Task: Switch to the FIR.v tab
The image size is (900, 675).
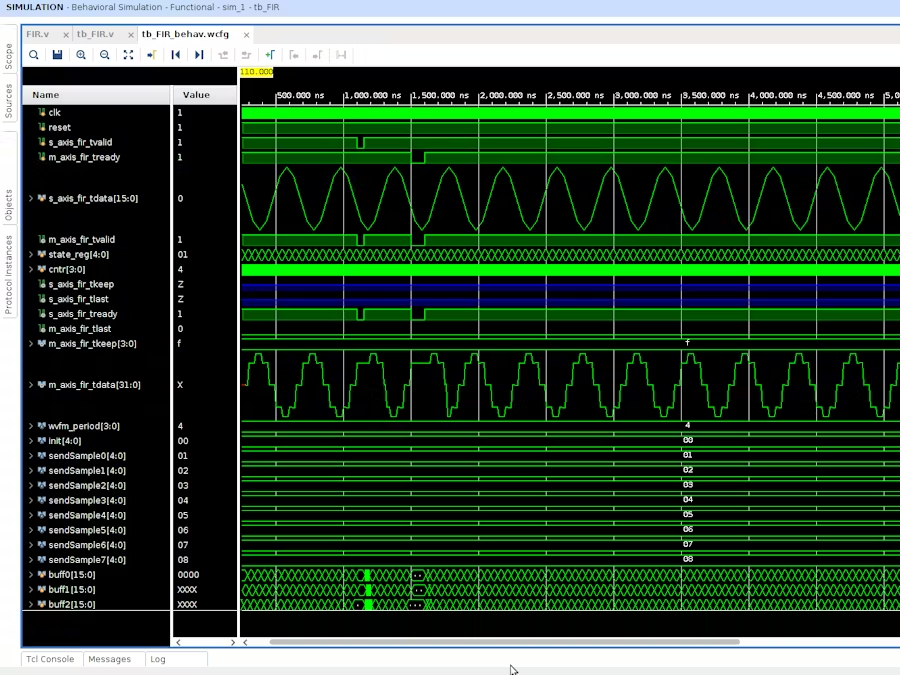Action: [x=37, y=34]
